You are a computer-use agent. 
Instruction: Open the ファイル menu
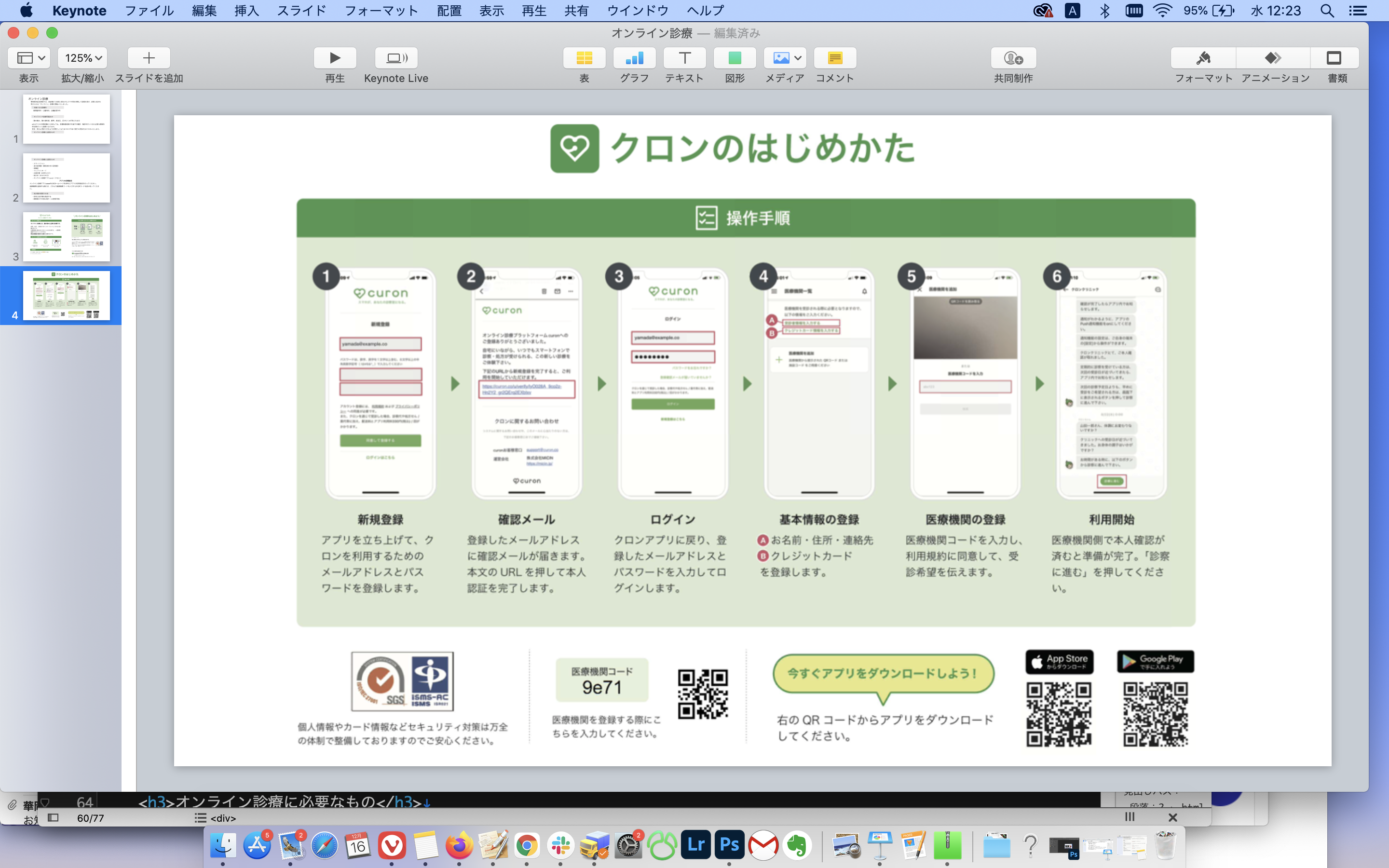pyautogui.click(x=149, y=10)
